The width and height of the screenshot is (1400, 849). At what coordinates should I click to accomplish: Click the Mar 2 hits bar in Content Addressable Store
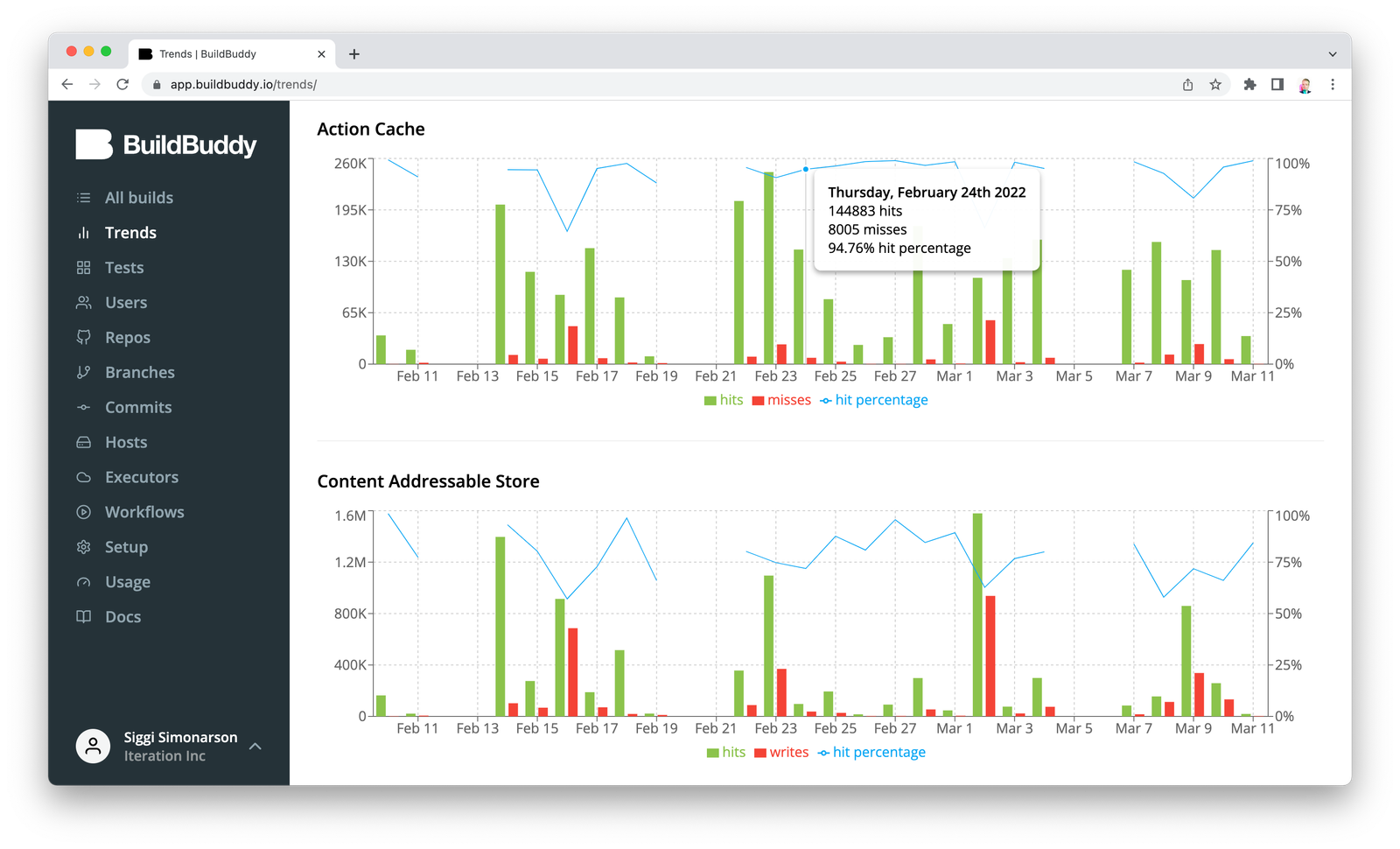pyautogui.click(x=977, y=614)
